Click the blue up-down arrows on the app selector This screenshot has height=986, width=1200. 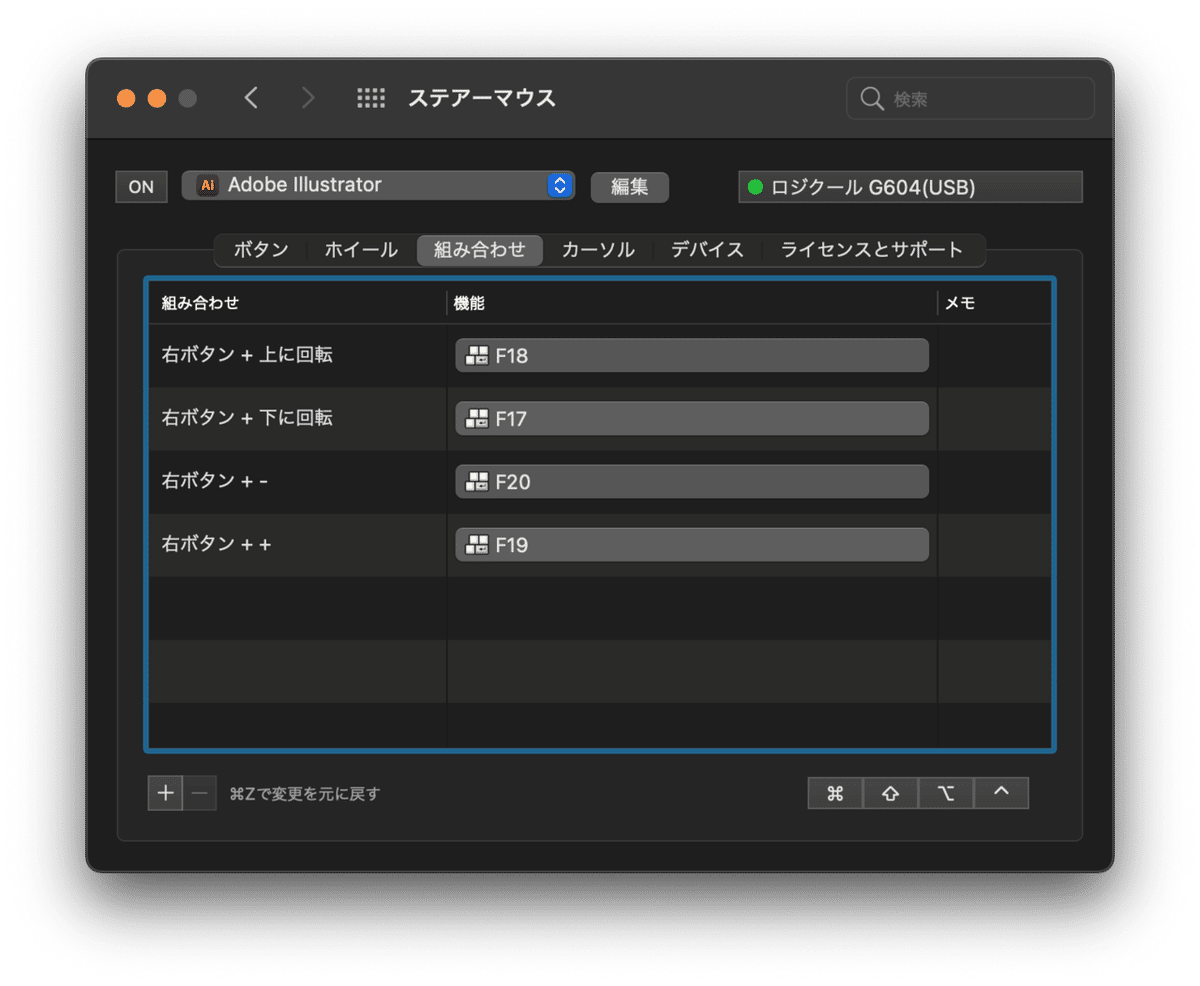[558, 185]
